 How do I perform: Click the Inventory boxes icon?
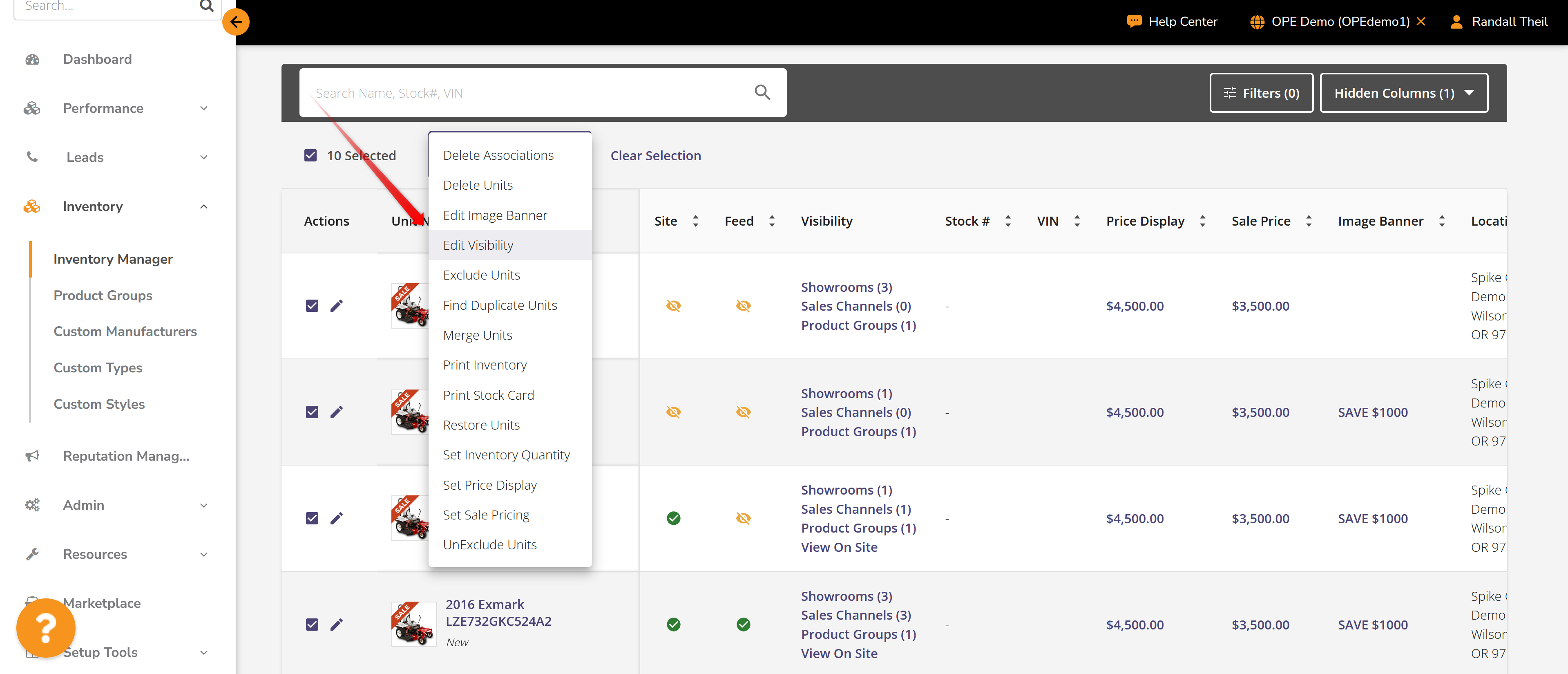[31, 206]
